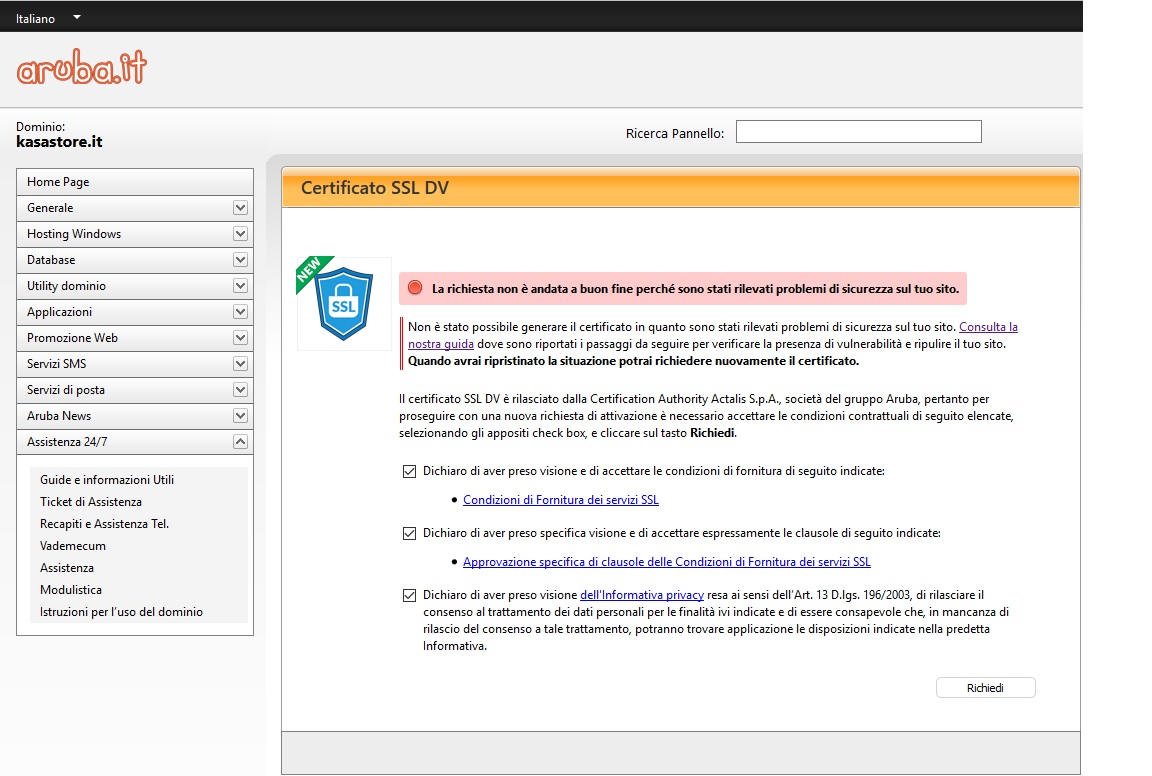The width and height of the screenshot is (1152, 776).
Task: Select Applicazioni menu label
Action: 60,312
